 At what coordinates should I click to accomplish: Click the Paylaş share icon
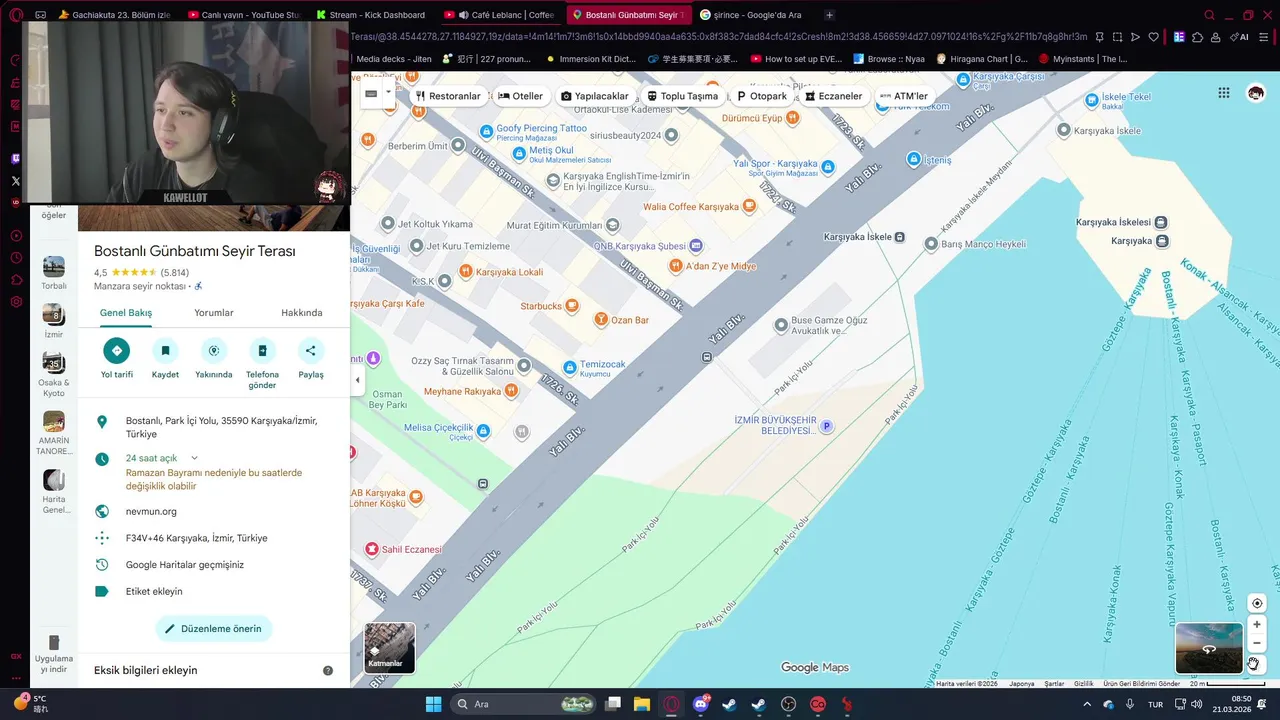click(311, 351)
